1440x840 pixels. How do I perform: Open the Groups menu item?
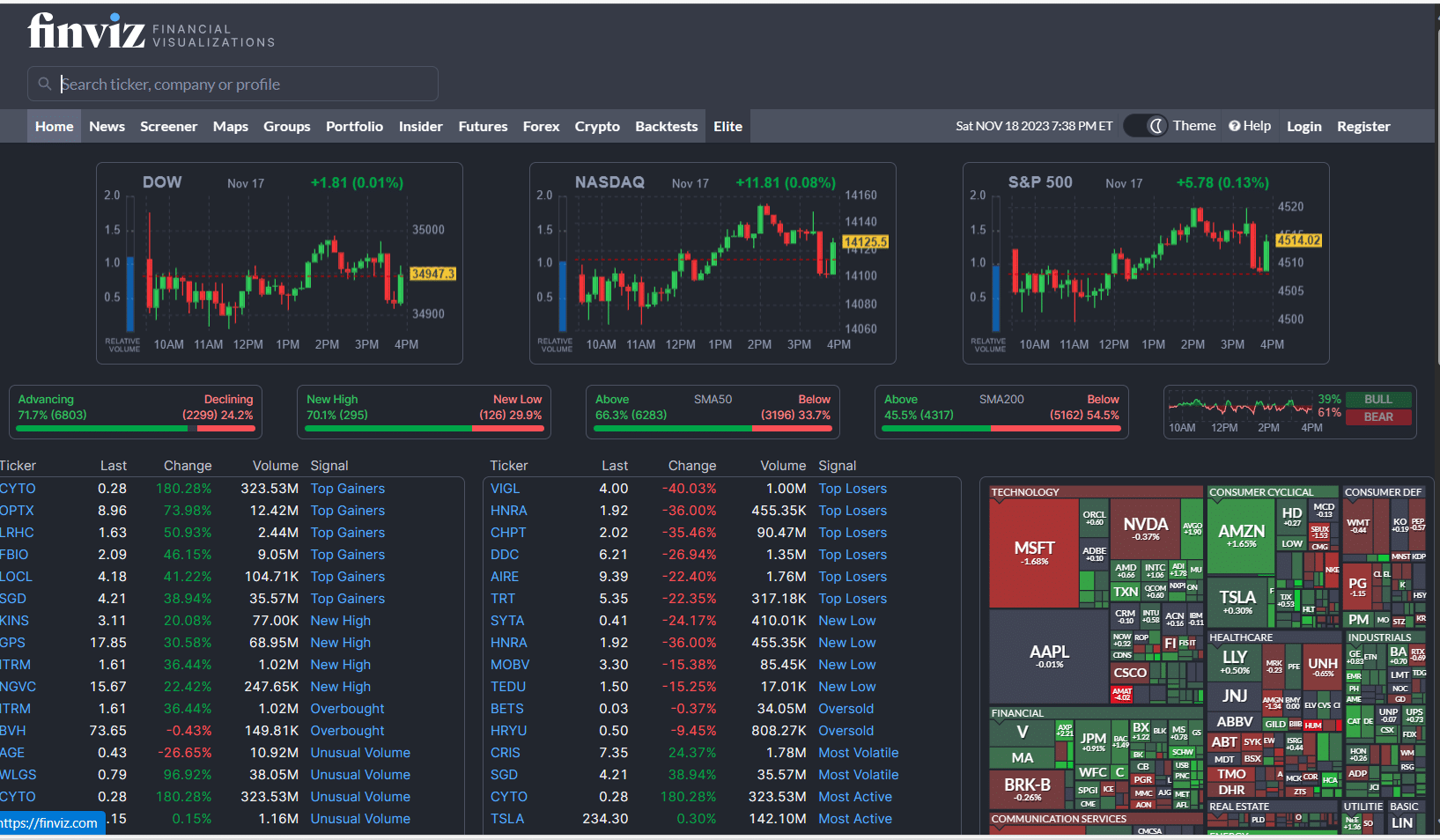[x=287, y=126]
